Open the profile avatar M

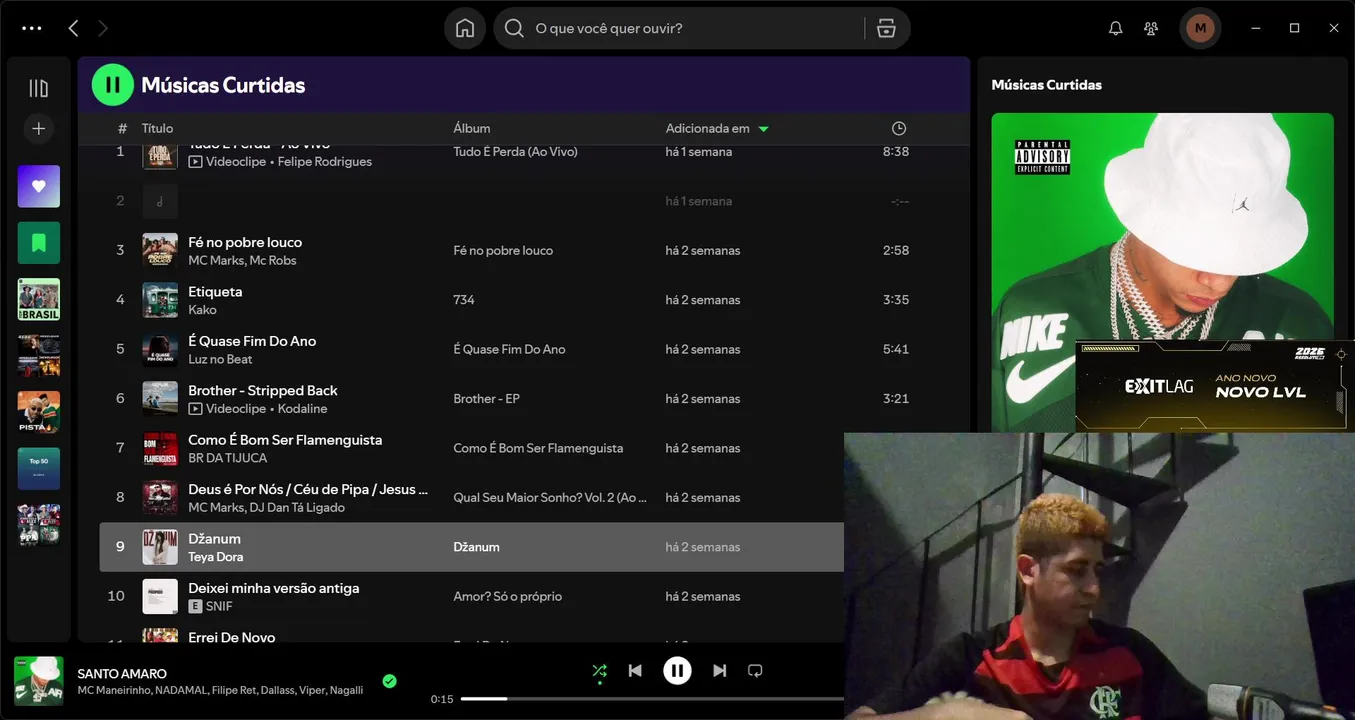pyautogui.click(x=1200, y=28)
